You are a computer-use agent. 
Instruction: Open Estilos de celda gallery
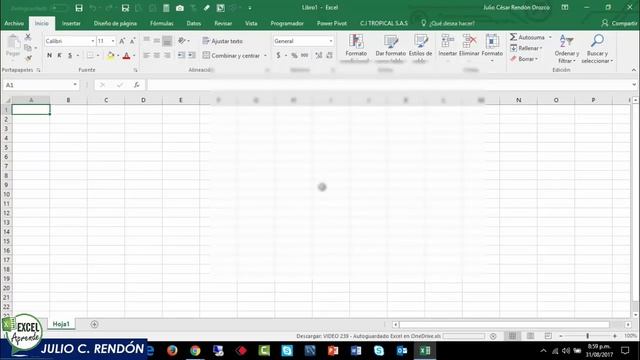(x=420, y=48)
